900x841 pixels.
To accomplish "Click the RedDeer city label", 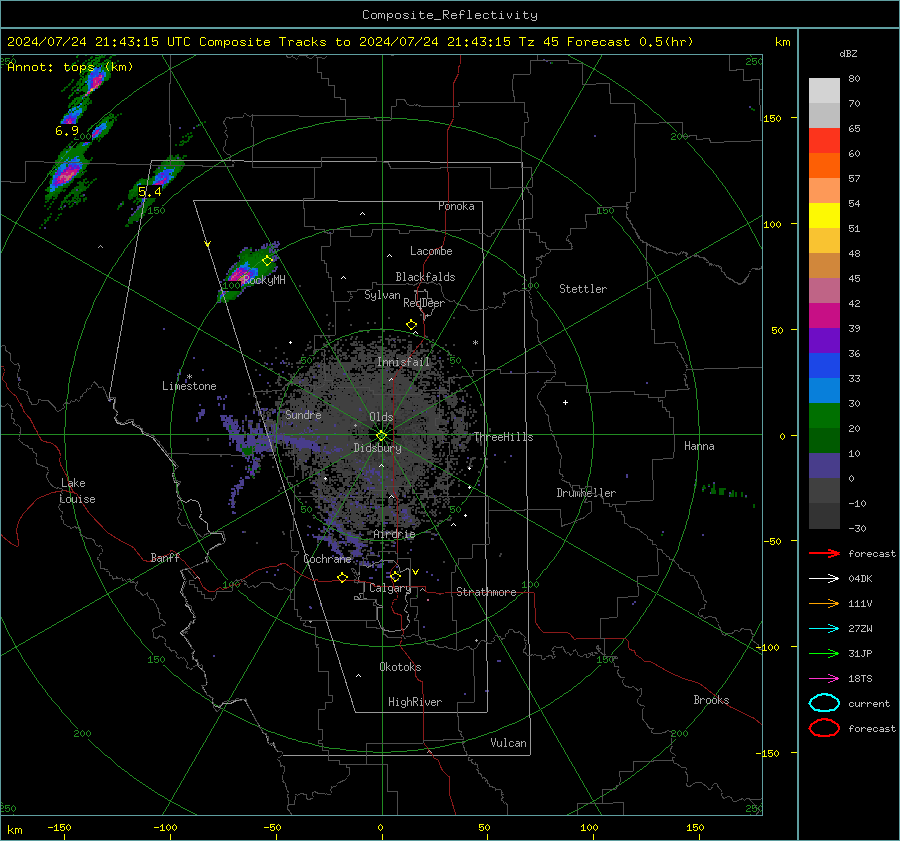I will (424, 303).
